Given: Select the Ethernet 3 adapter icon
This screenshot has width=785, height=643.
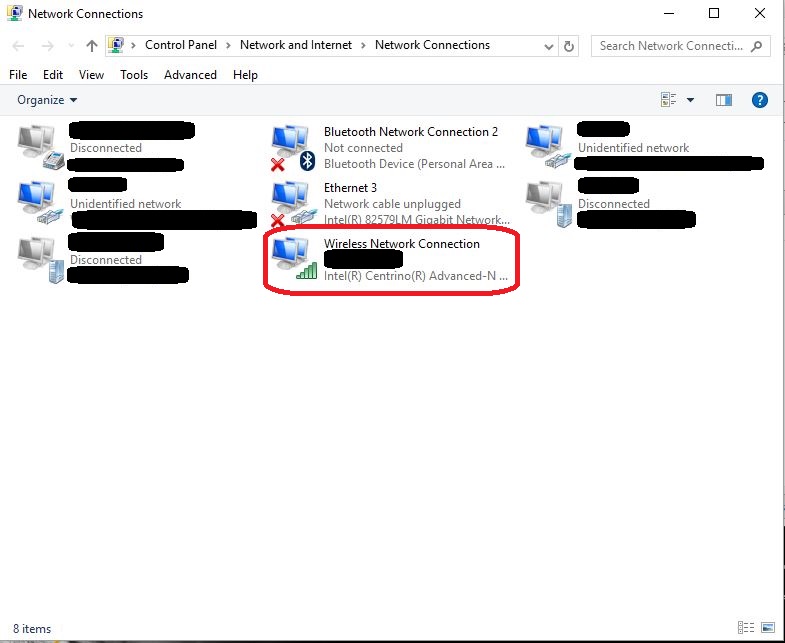Looking at the screenshot, I should pyautogui.click(x=294, y=203).
